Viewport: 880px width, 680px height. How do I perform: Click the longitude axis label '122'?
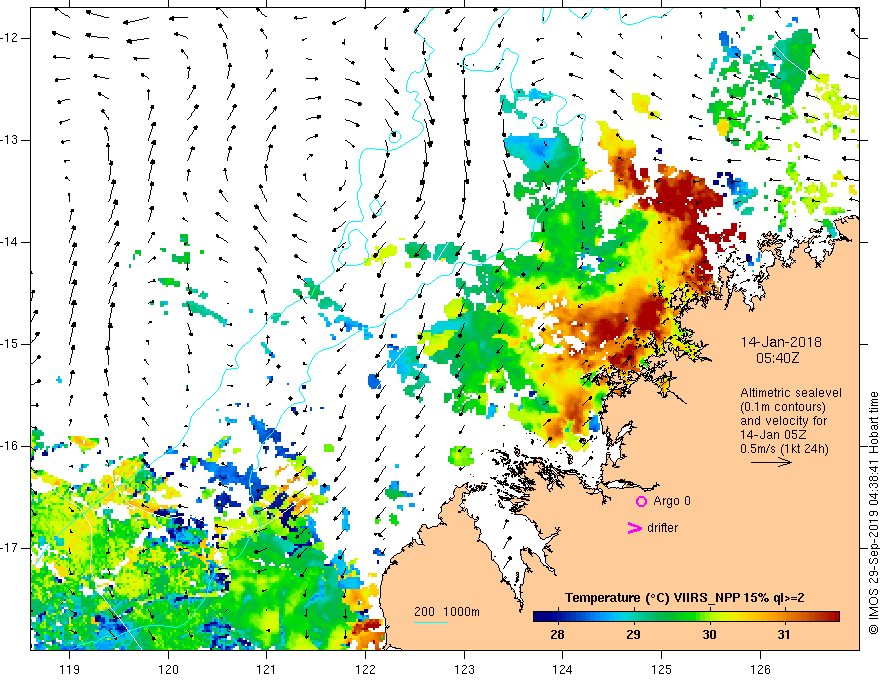click(365, 669)
